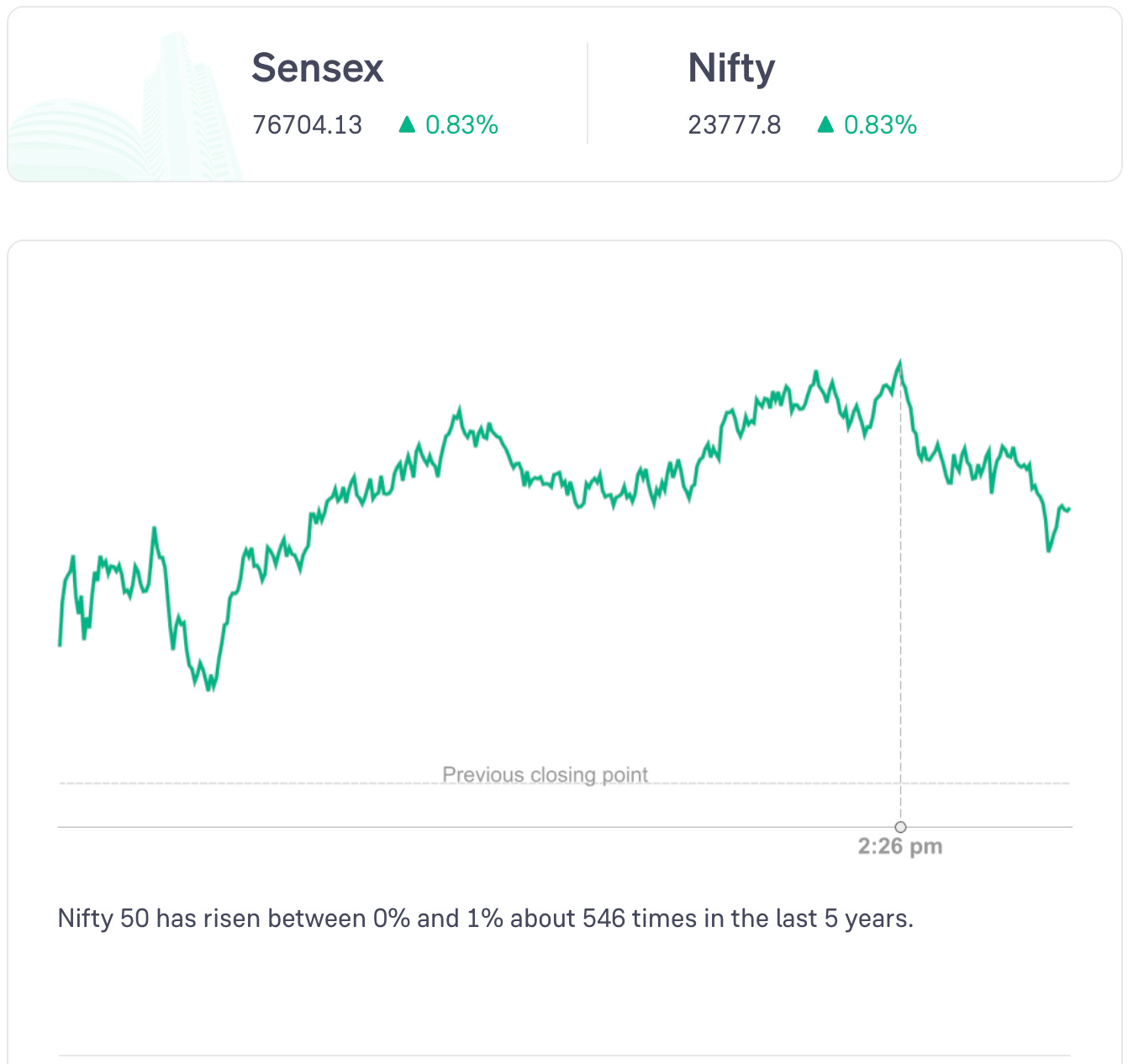The height and width of the screenshot is (1064, 1128).
Task: Click the 2:26 pm time label
Action: 900,846
